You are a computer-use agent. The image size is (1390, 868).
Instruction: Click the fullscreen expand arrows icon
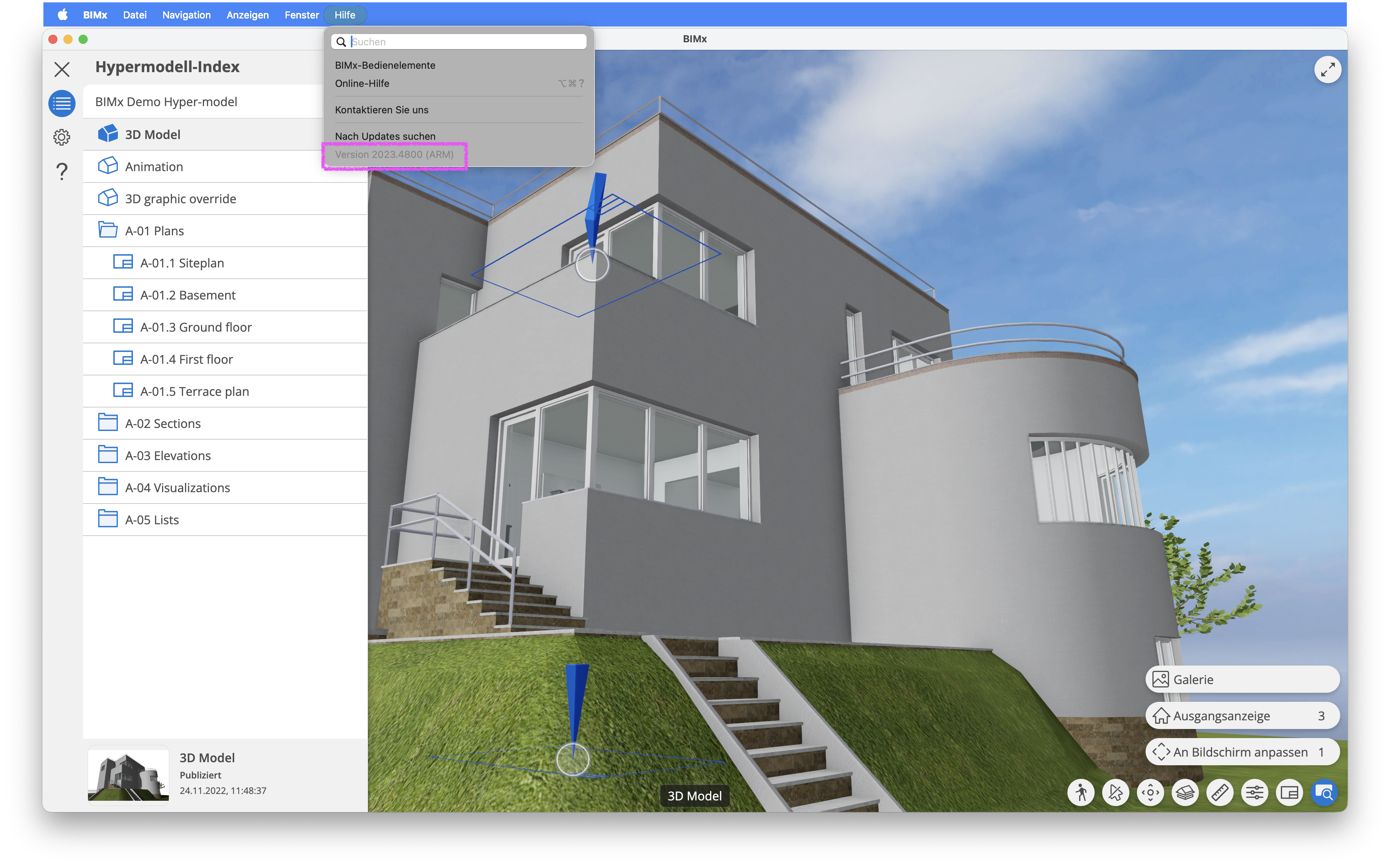tap(1327, 70)
